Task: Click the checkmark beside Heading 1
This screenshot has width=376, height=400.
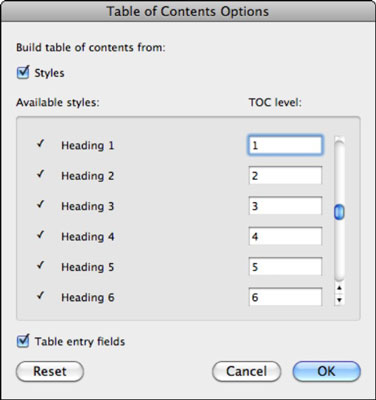Action: (x=40, y=144)
